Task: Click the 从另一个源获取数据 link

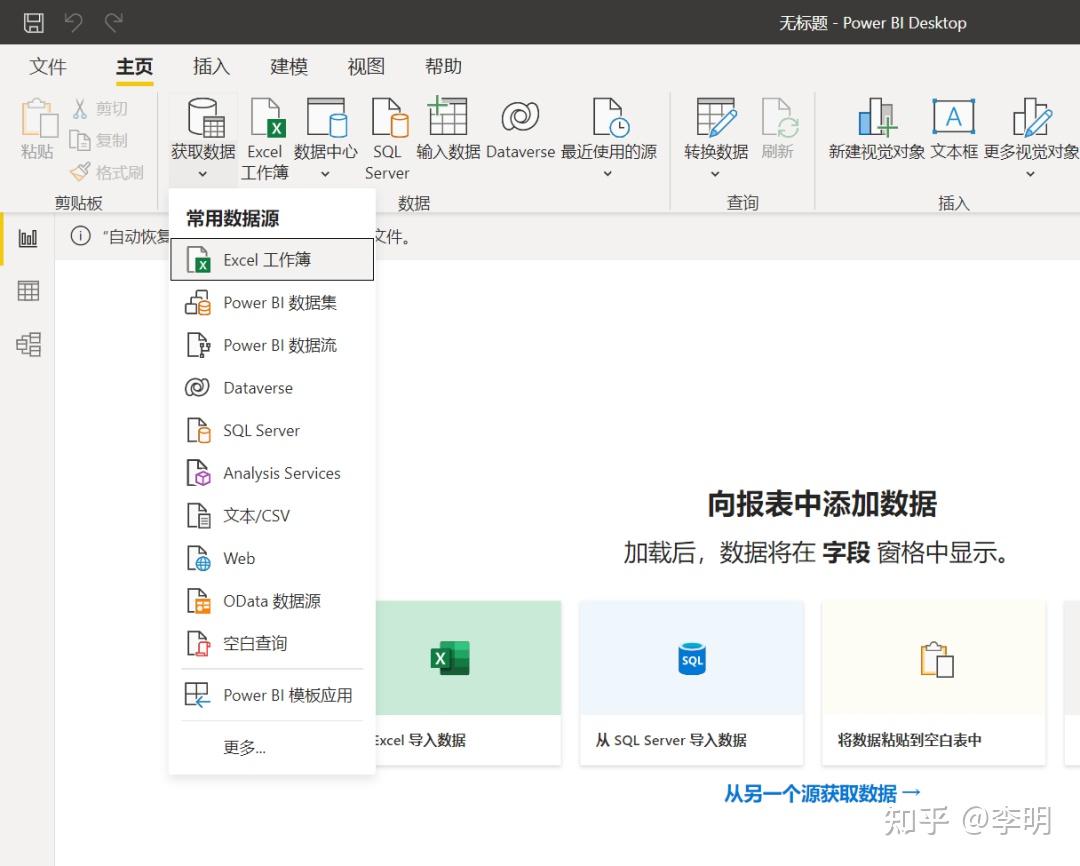Action: [x=822, y=793]
